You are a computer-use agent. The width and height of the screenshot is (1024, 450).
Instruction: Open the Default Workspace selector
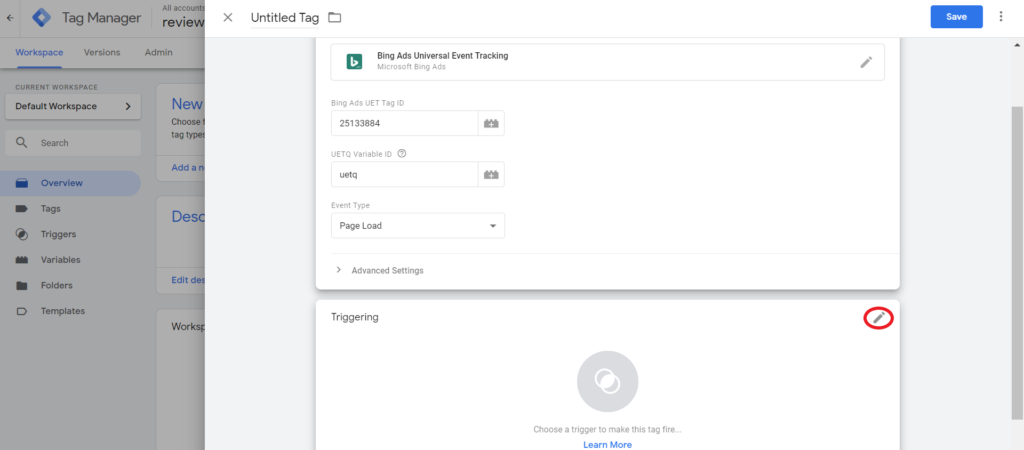(x=73, y=106)
